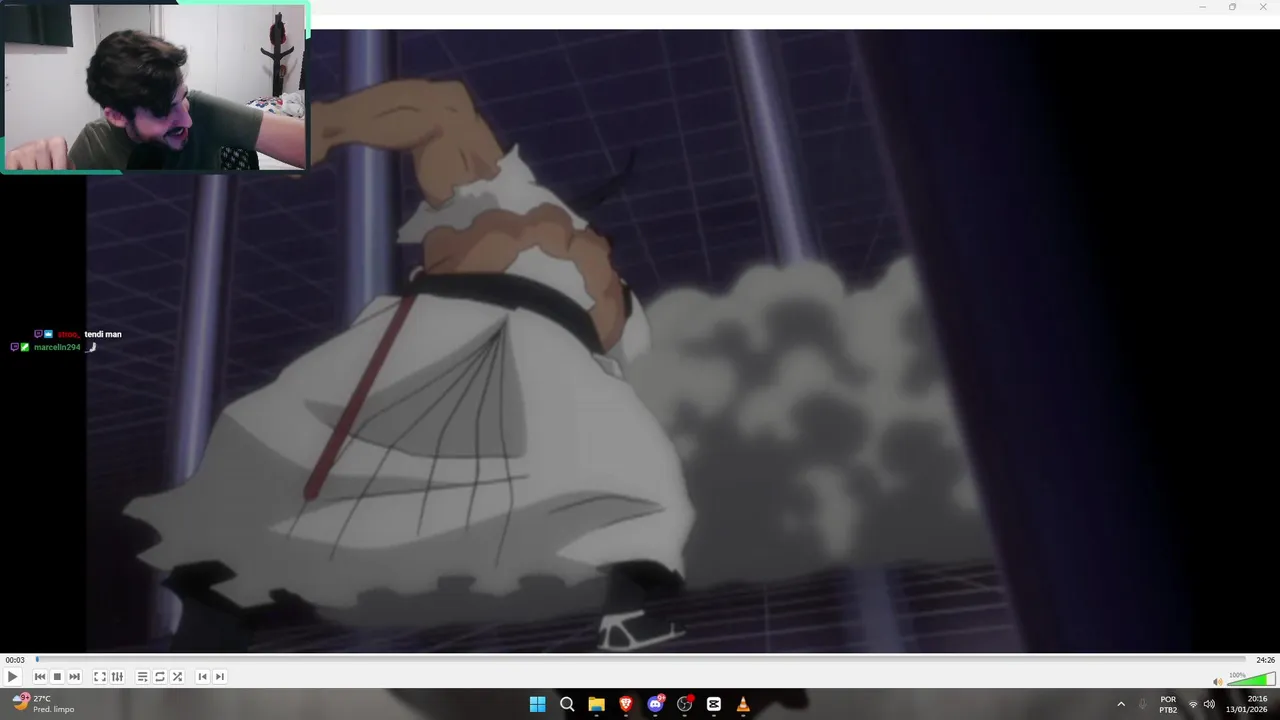Image resolution: width=1280 pixels, height=720 pixels.
Task: Click the microphone tray icon
Action: tap(1143, 704)
